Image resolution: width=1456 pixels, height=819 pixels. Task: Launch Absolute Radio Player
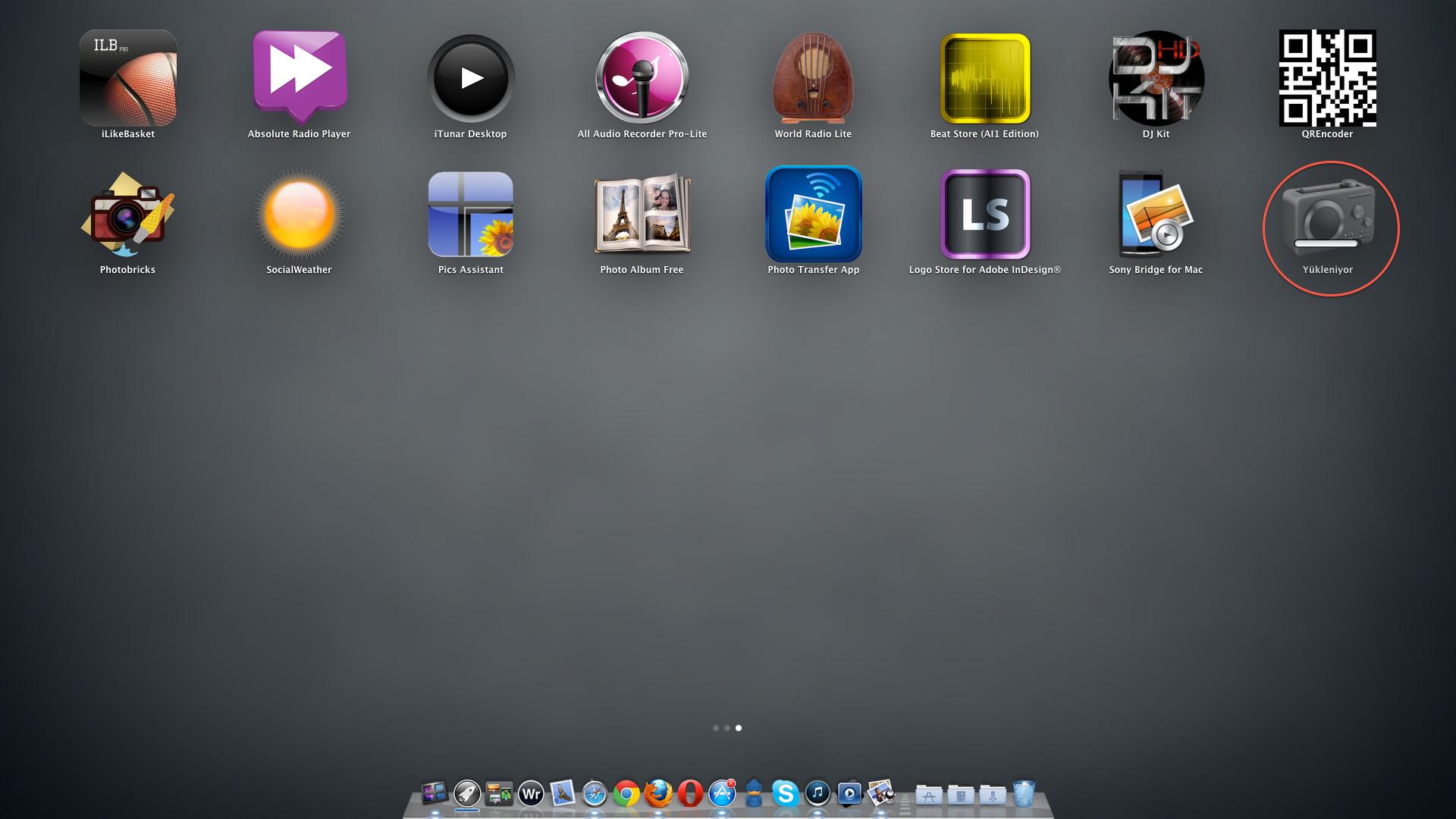[300, 78]
